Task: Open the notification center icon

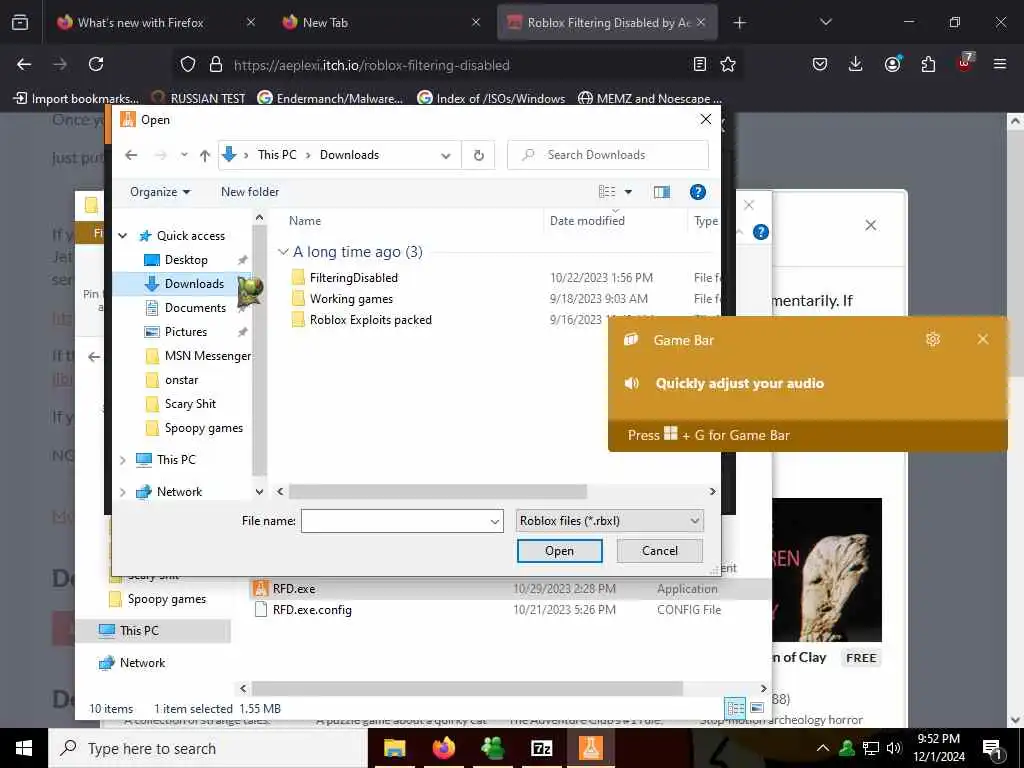Action: pos(992,748)
